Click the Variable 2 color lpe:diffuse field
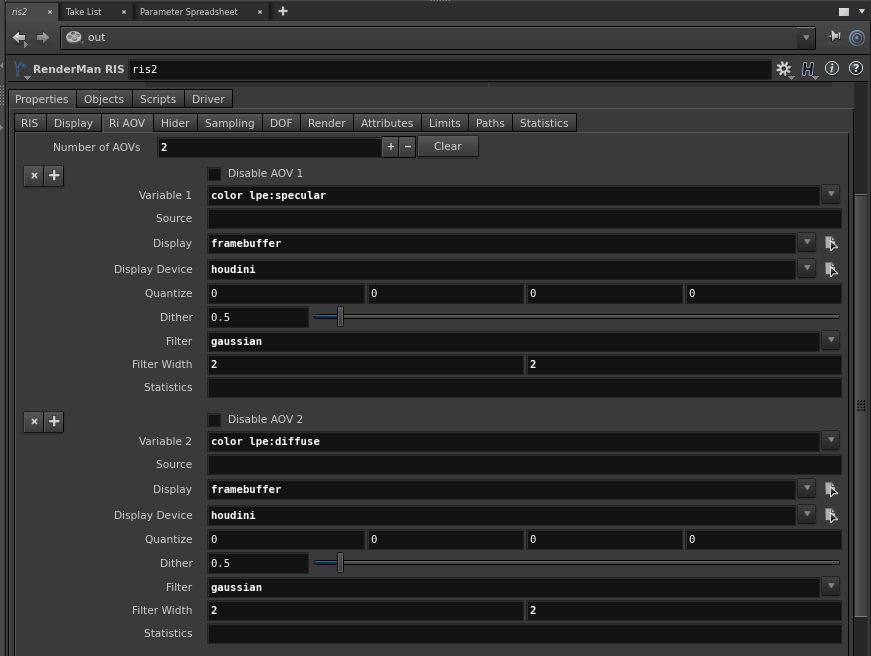This screenshot has width=871, height=656. point(514,442)
